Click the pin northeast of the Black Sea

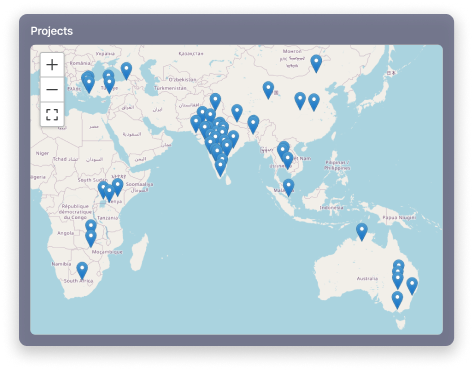click(126, 71)
